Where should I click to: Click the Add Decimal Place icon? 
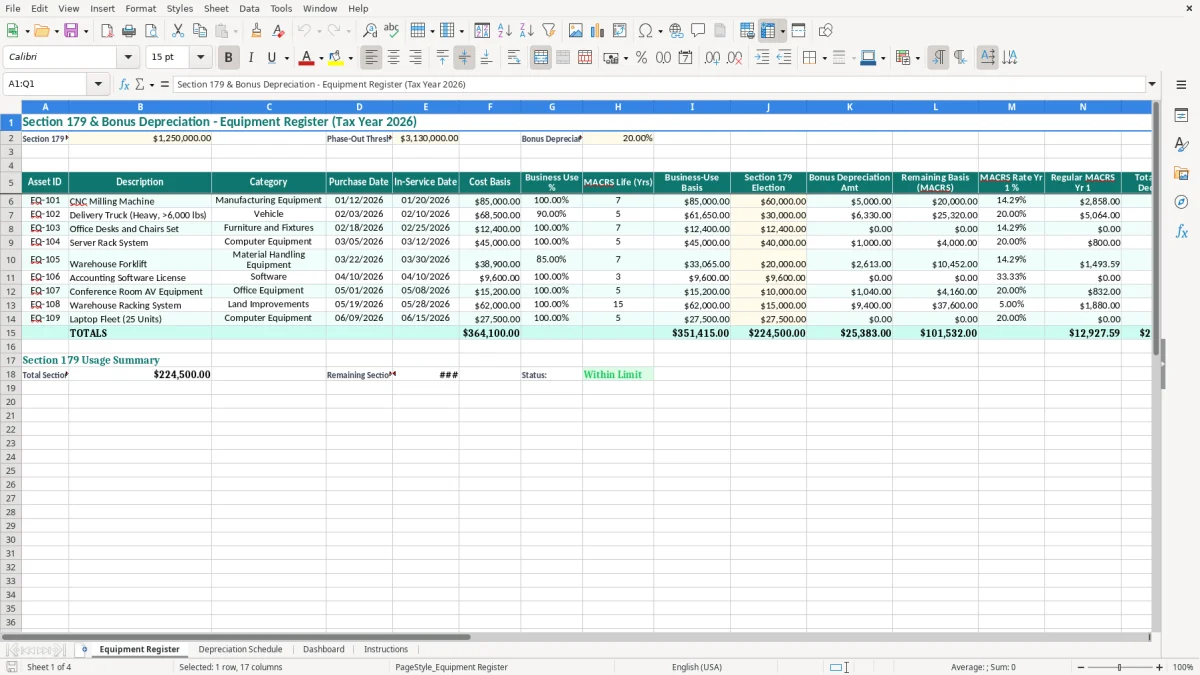point(712,58)
